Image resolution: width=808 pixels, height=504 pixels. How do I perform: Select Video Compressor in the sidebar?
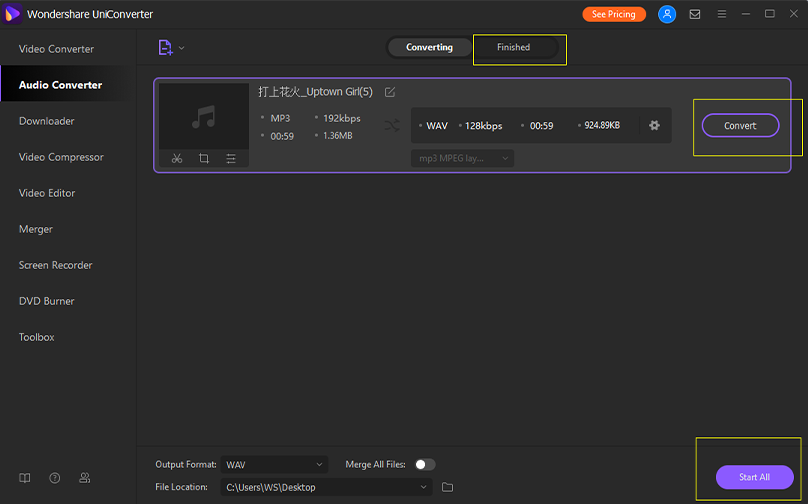(61, 157)
